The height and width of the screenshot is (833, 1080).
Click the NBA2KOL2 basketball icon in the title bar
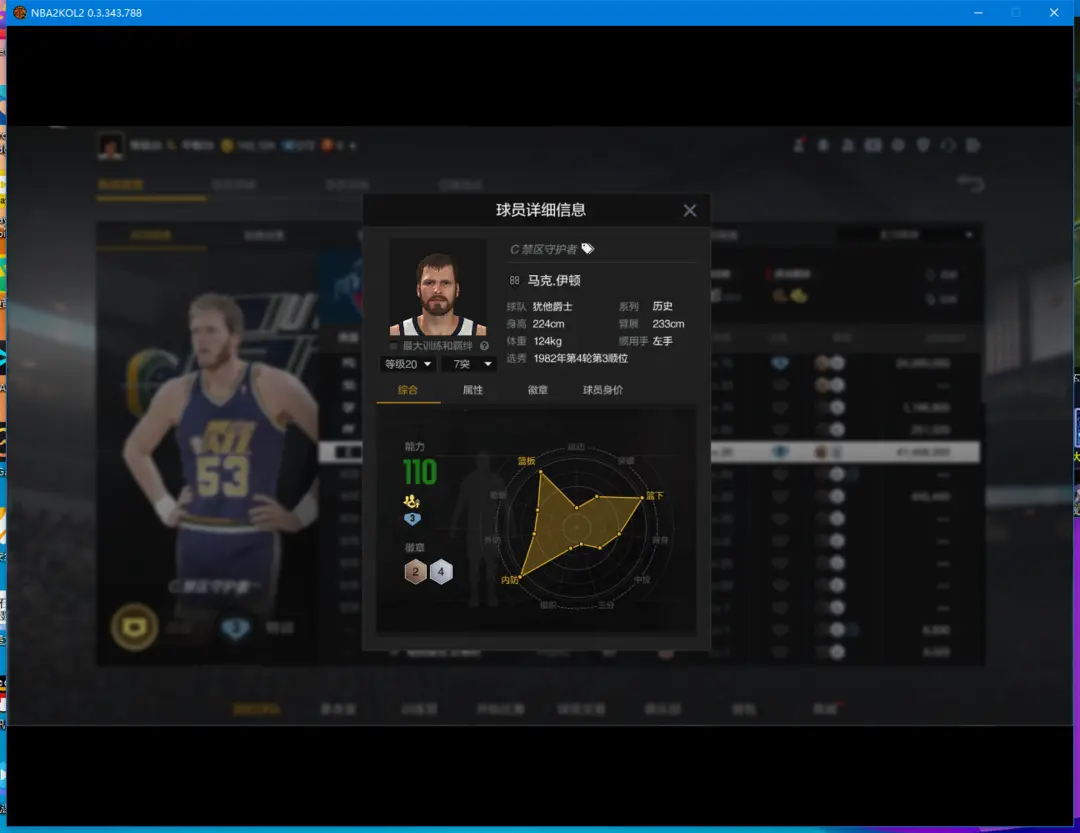point(20,12)
